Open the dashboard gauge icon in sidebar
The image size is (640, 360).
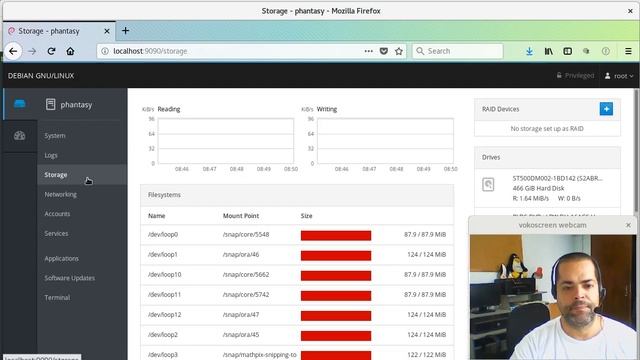click(20, 136)
